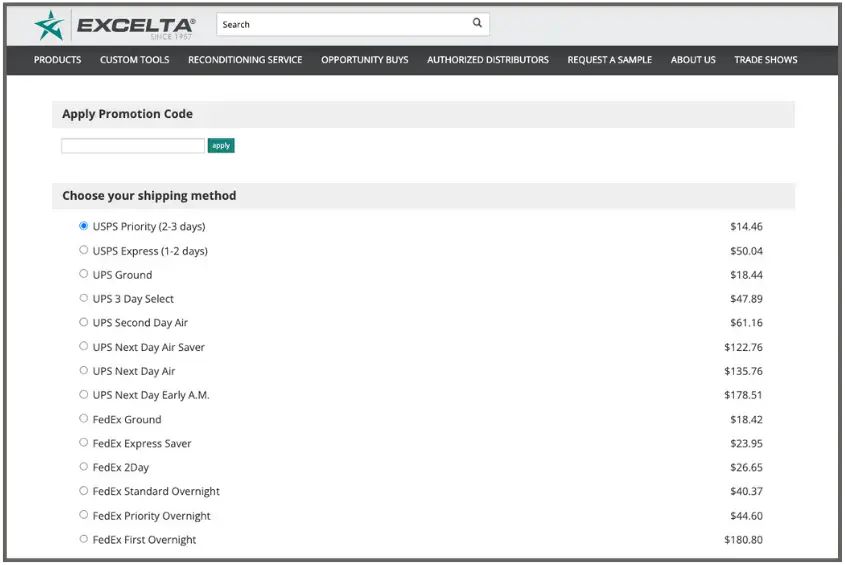845x565 pixels.
Task: Select FedEx 2Day shipping
Action: pos(84,466)
